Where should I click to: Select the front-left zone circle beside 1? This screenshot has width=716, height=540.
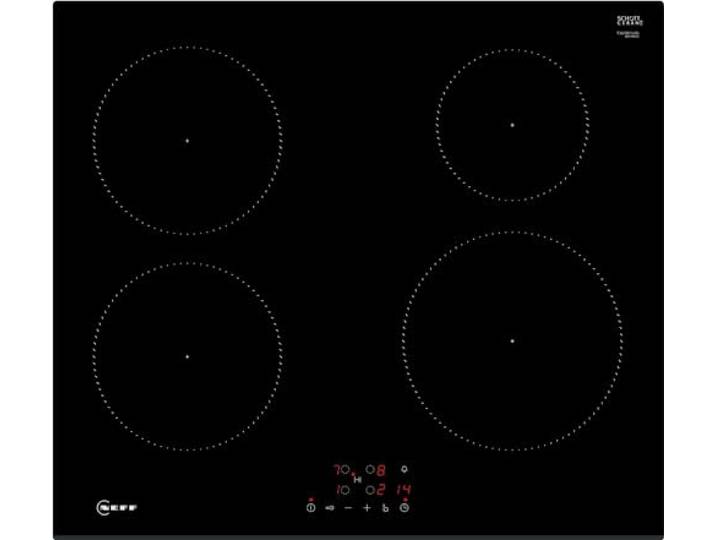click(346, 490)
